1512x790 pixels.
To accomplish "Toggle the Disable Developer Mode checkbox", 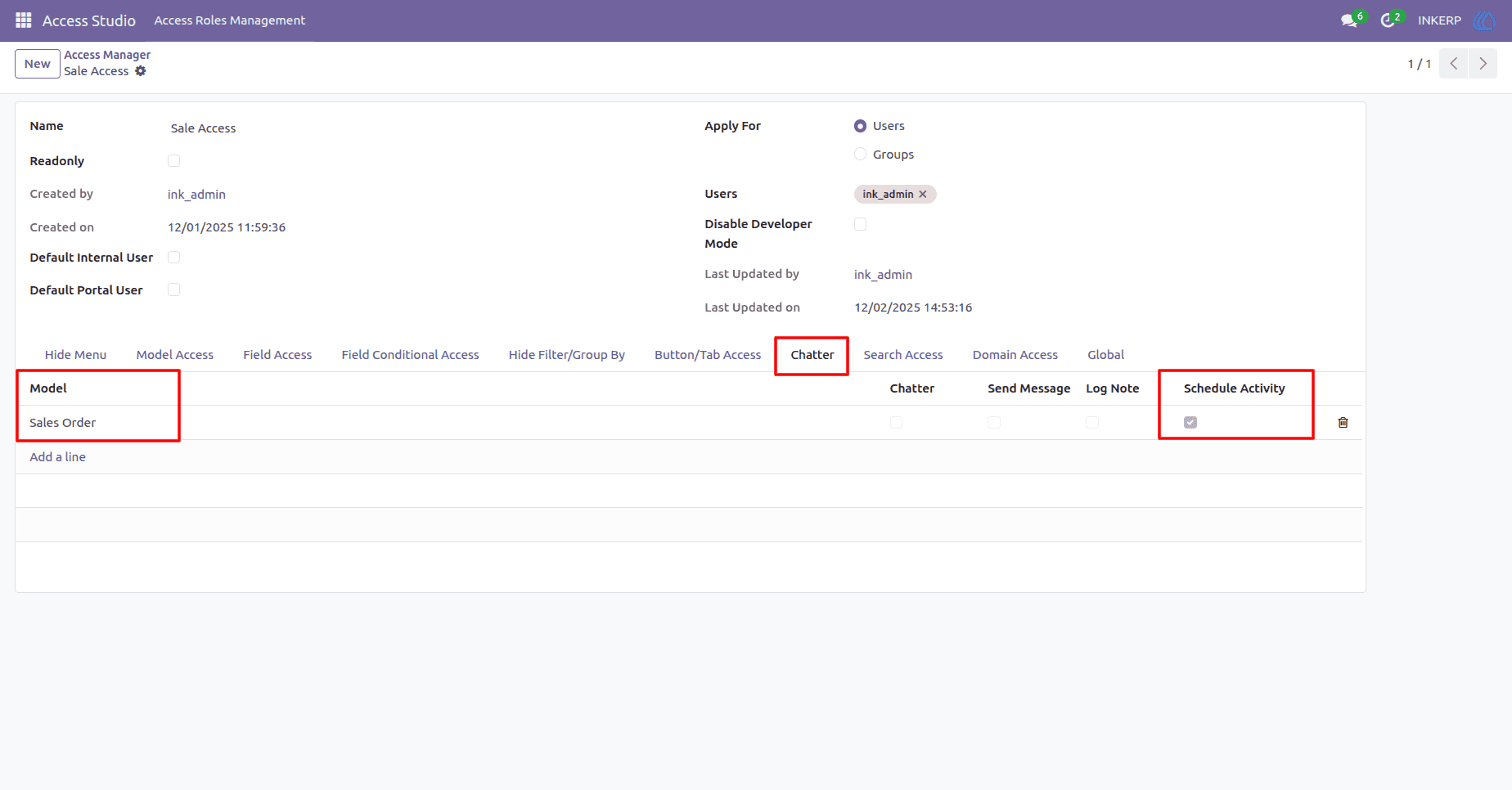I will point(861,224).
